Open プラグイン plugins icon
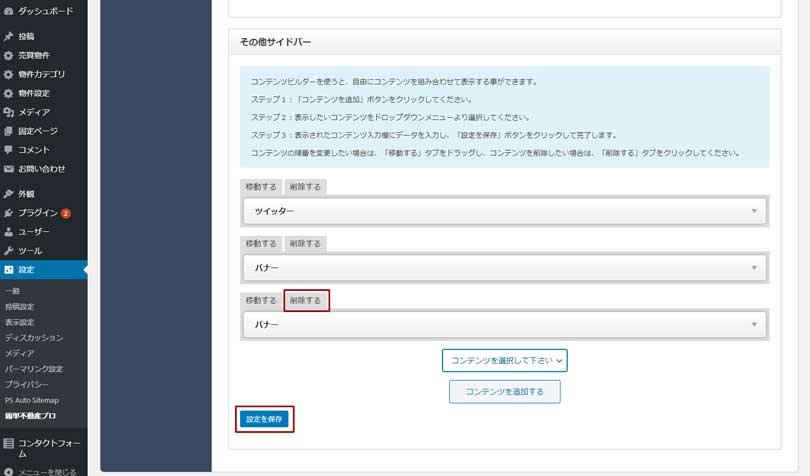The image size is (810, 476). pos(9,213)
